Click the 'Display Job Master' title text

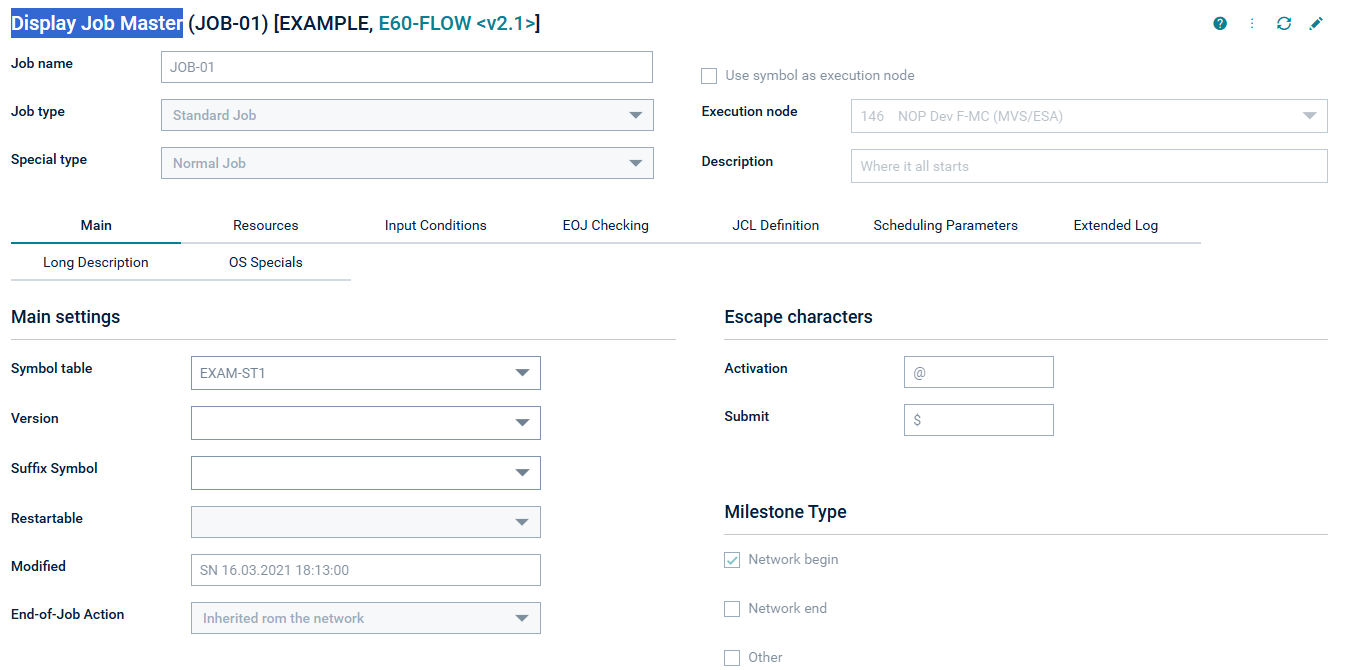[97, 23]
